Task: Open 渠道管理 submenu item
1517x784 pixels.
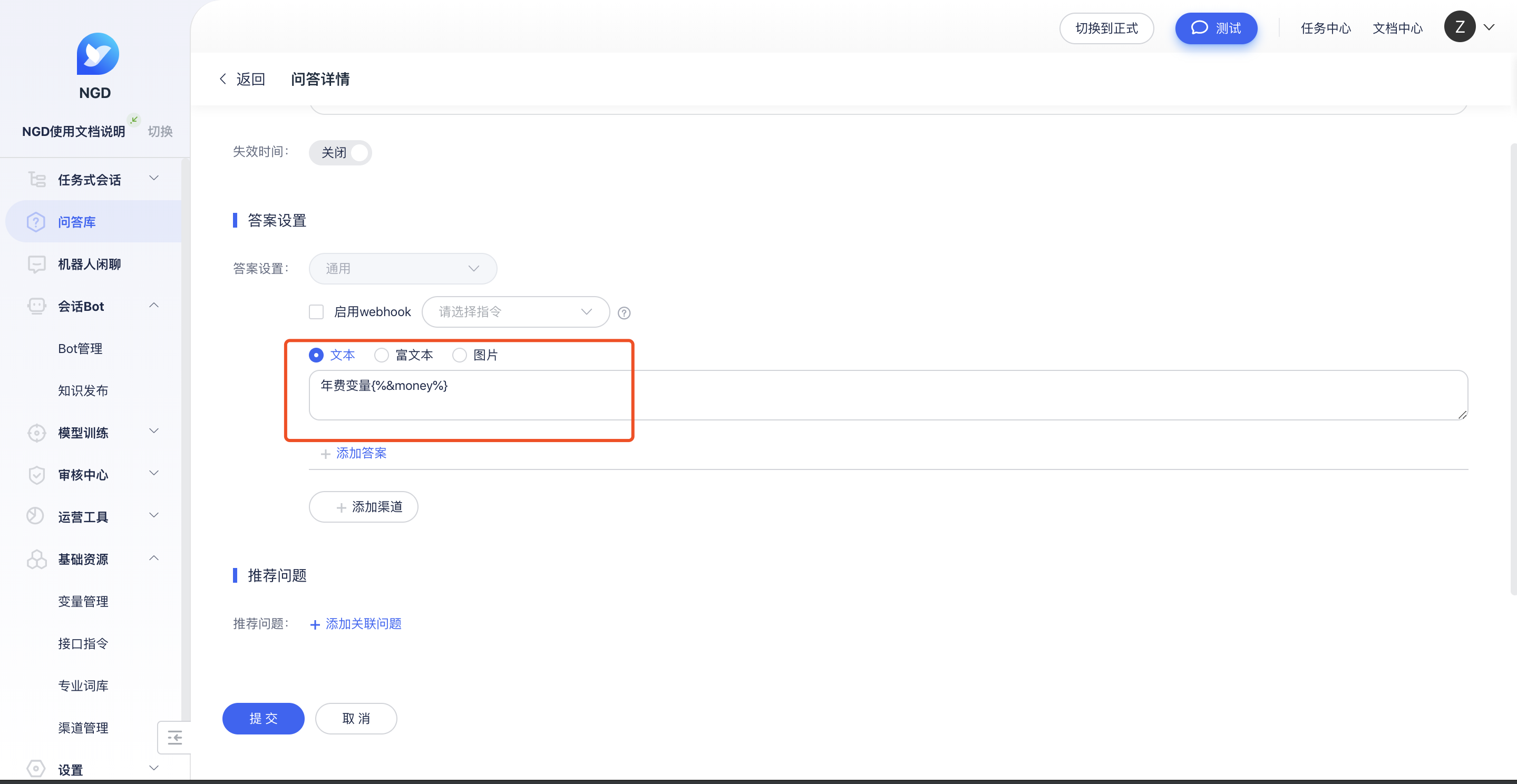Action: [x=83, y=728]
